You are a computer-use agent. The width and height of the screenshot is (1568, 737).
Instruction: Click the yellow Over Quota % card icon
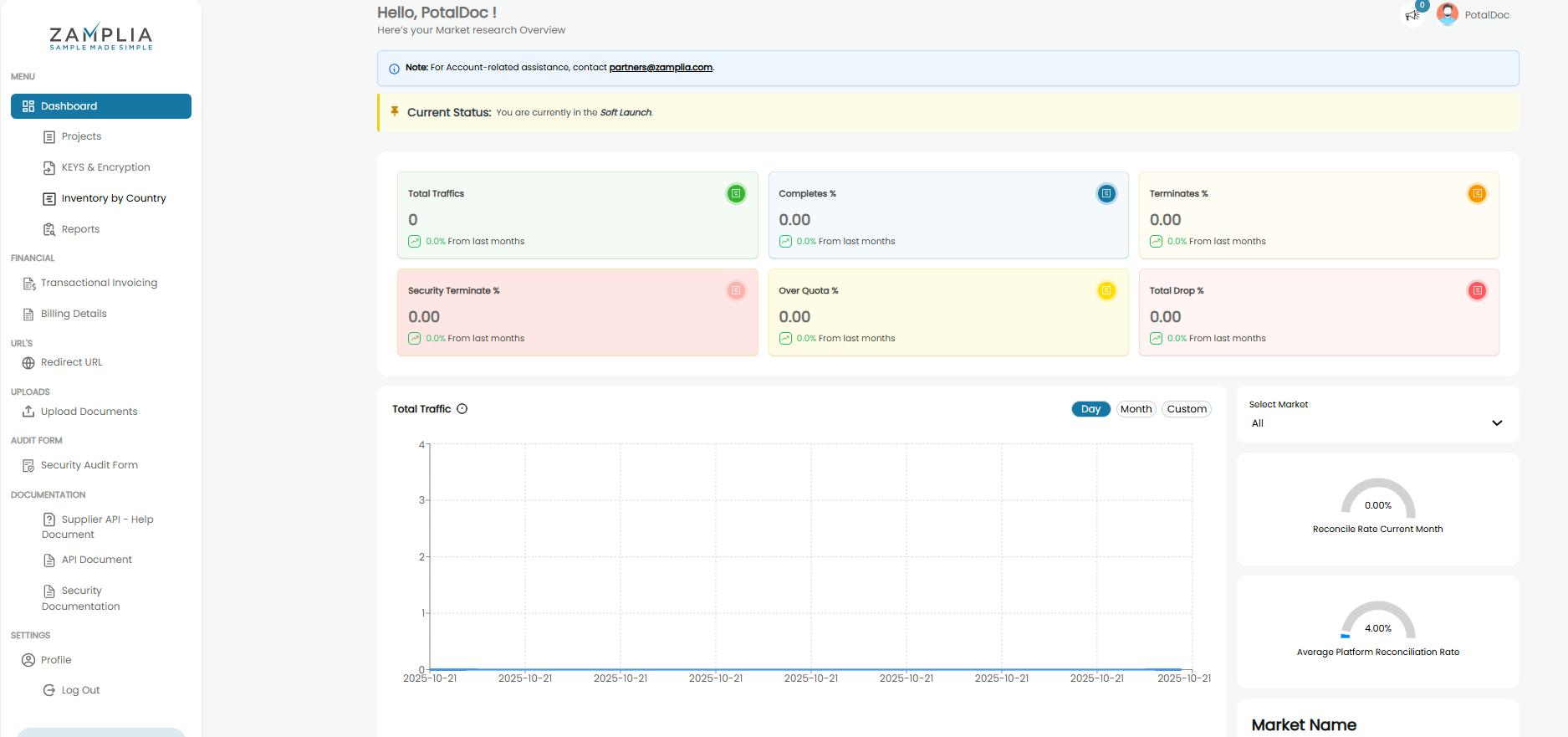click(x=1106, y=291)
